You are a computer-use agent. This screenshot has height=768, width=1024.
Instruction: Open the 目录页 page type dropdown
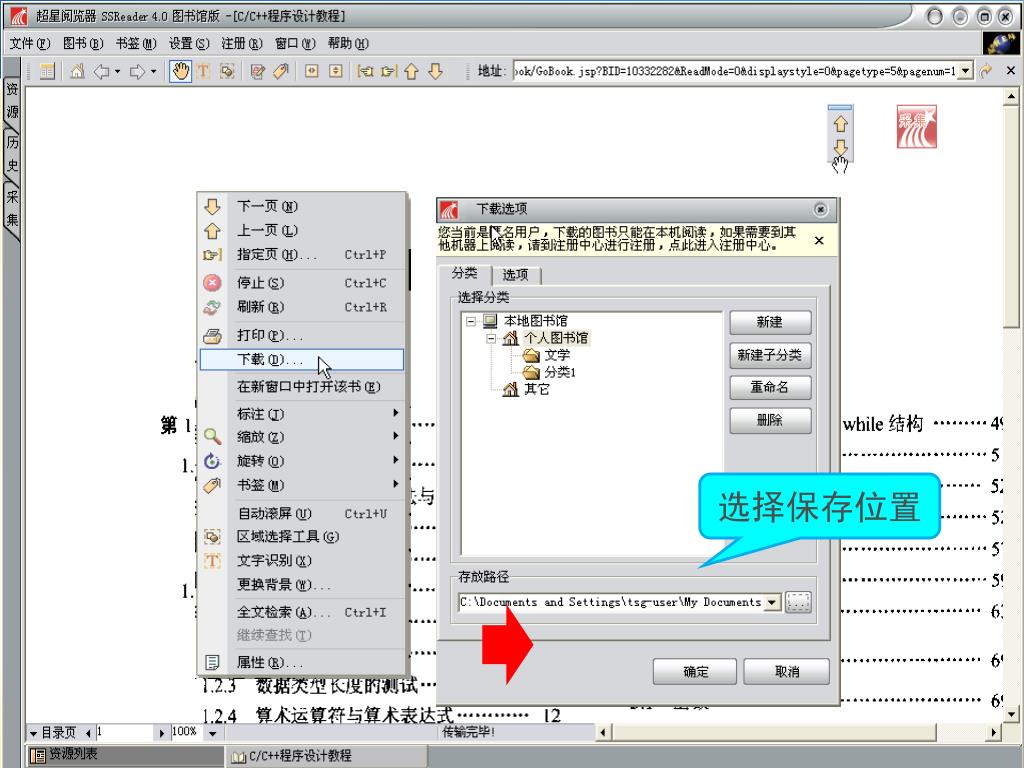[33, 733]
